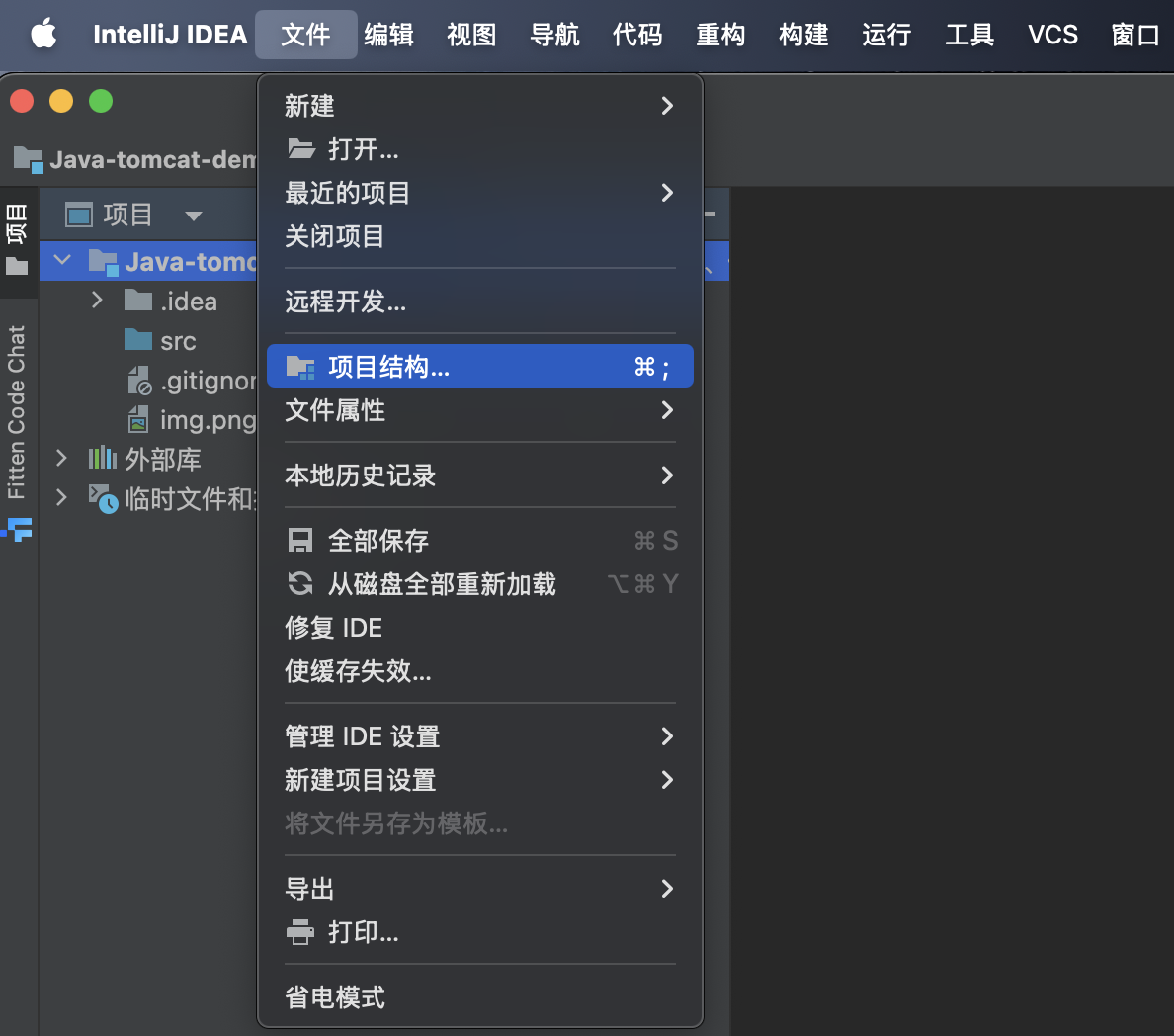Open the 新建 submenu

[479, 106]
